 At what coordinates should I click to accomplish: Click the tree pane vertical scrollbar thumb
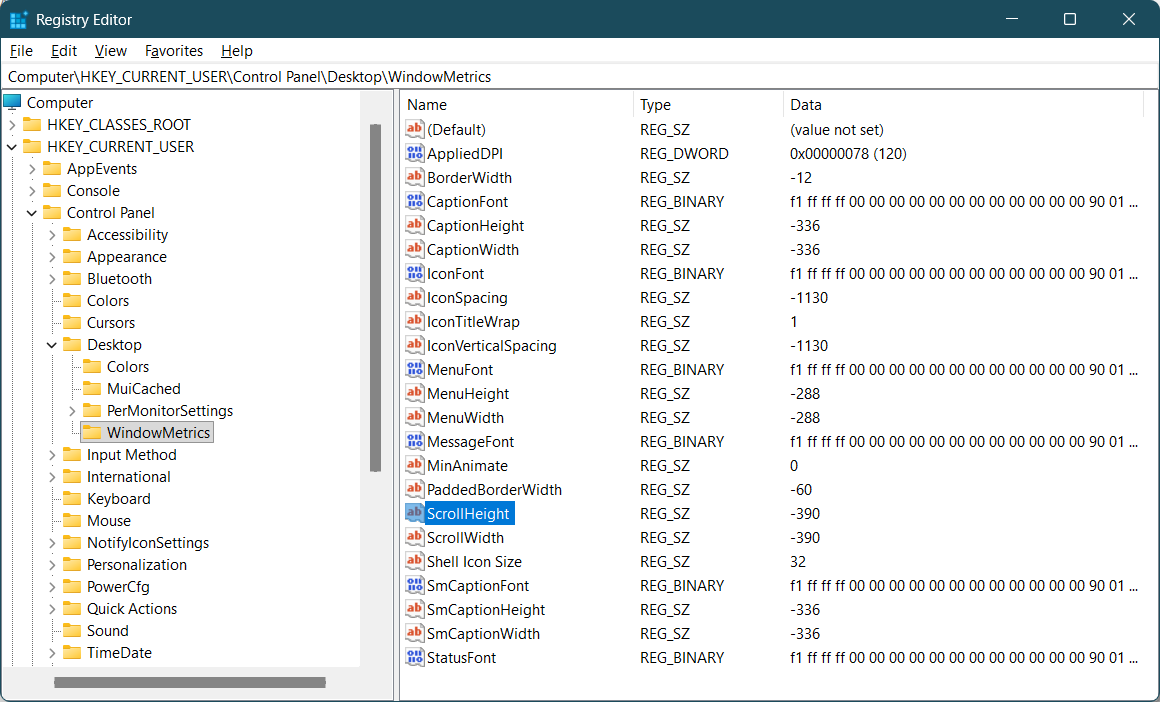point(375,297)
